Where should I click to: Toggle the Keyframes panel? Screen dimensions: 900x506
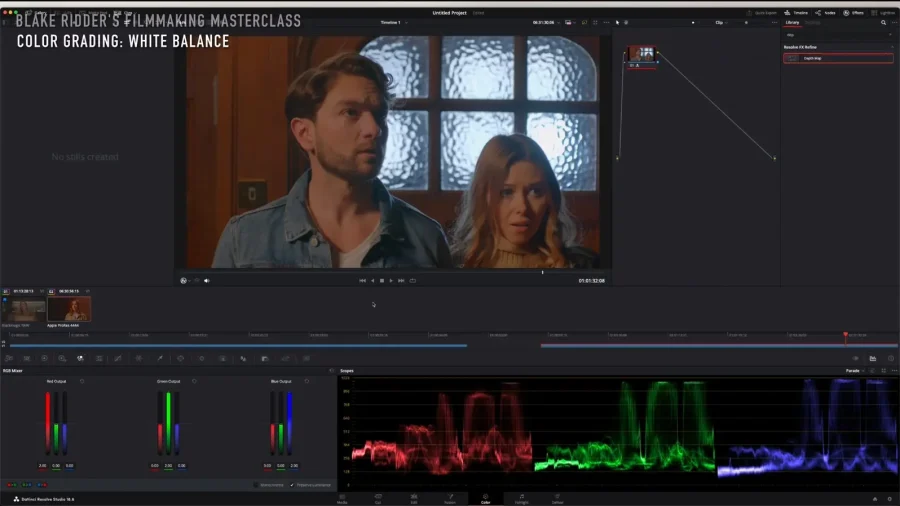tap(855, 359)
